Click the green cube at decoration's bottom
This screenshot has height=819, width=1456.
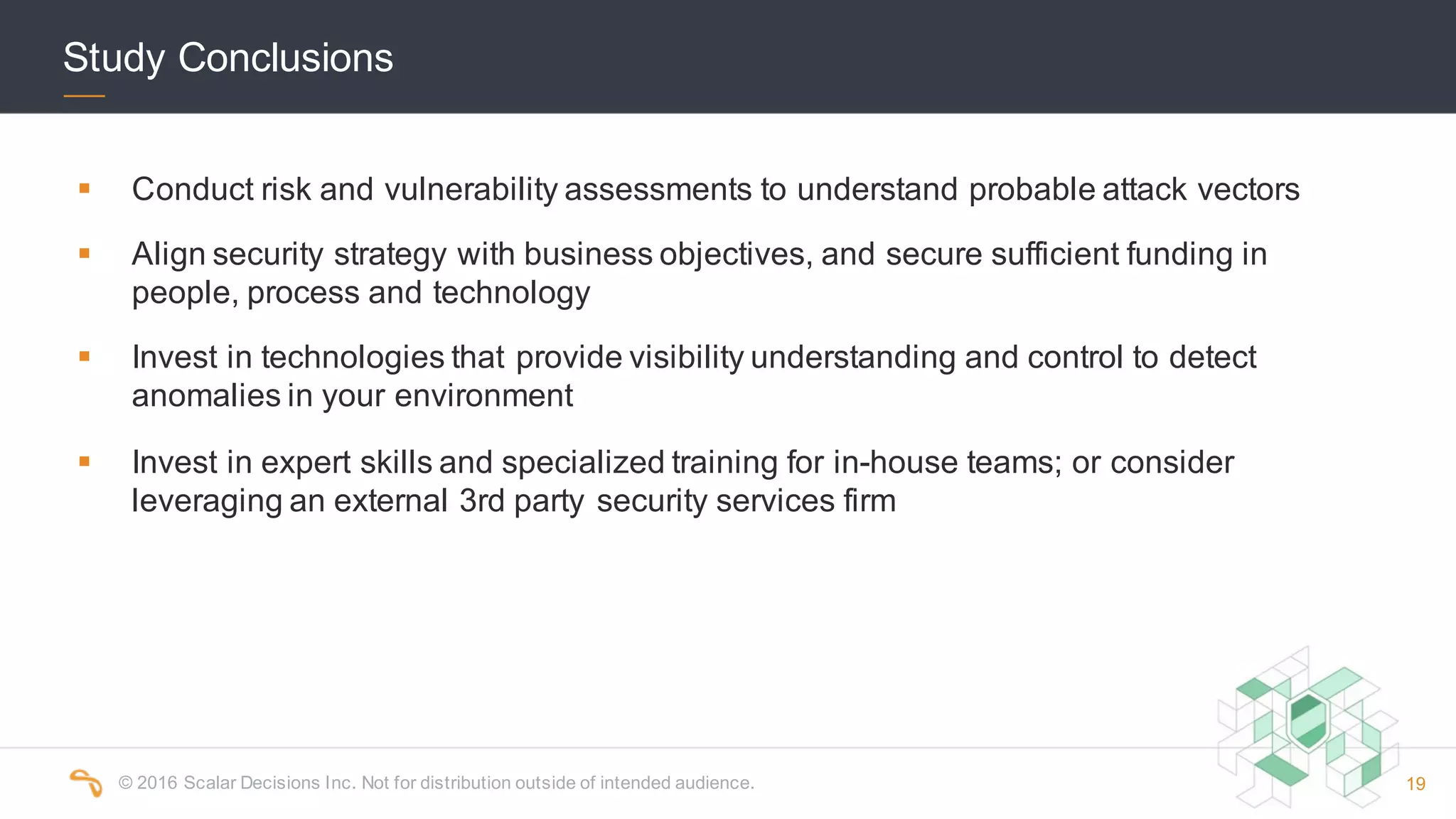[1281, 770]
